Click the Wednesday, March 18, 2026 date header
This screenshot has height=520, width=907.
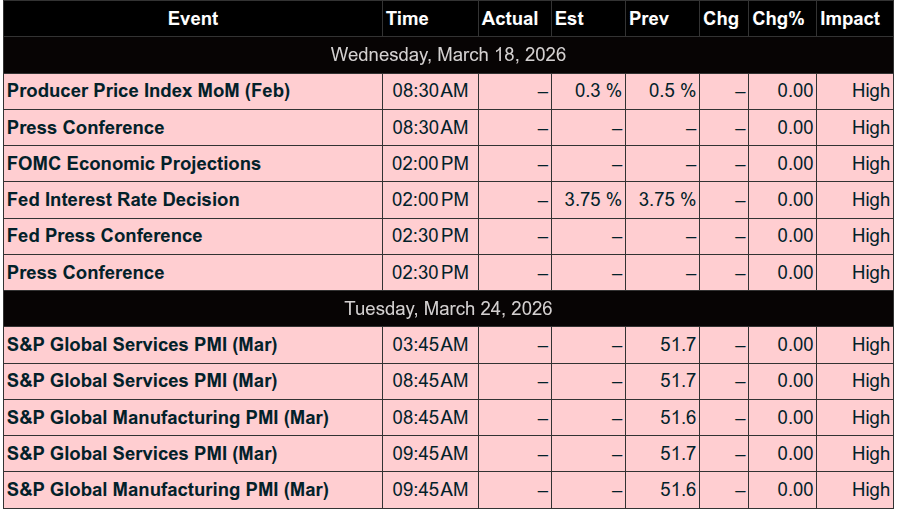(x=448, y=55)
